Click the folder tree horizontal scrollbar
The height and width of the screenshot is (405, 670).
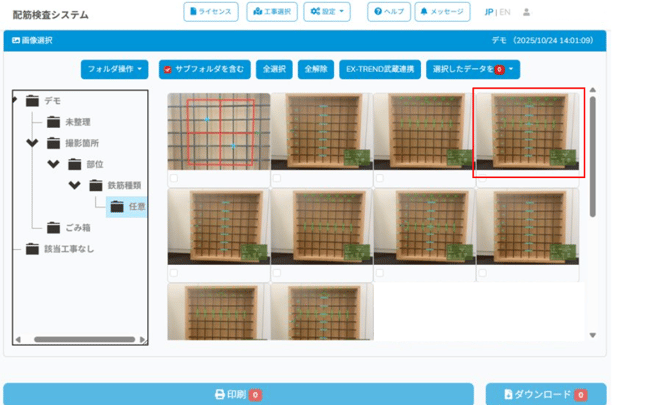tap(80, 340)
